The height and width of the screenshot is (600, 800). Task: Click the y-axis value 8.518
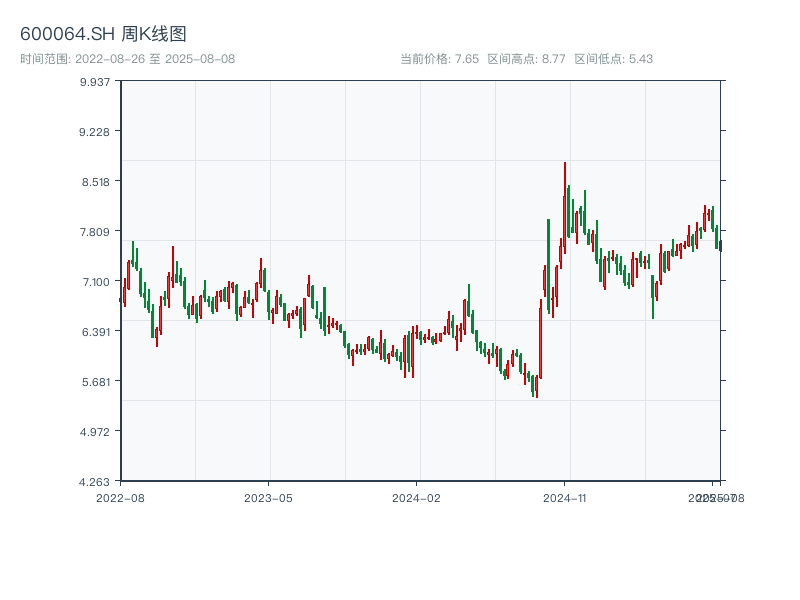96,182
